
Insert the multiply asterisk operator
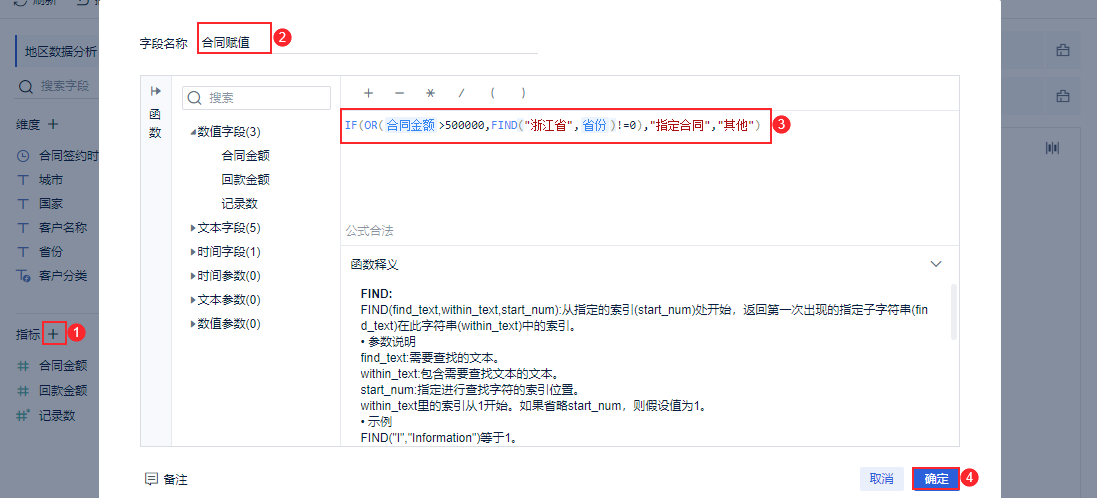[430, 92]
